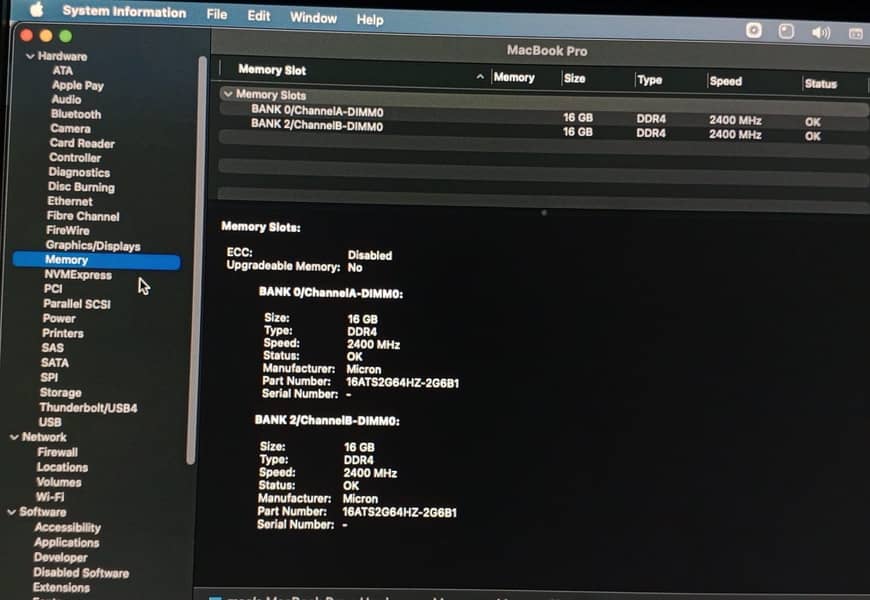This screenshot has height=600, width=870.
Task: Click the Memory column header
Action: coord(514,77)
